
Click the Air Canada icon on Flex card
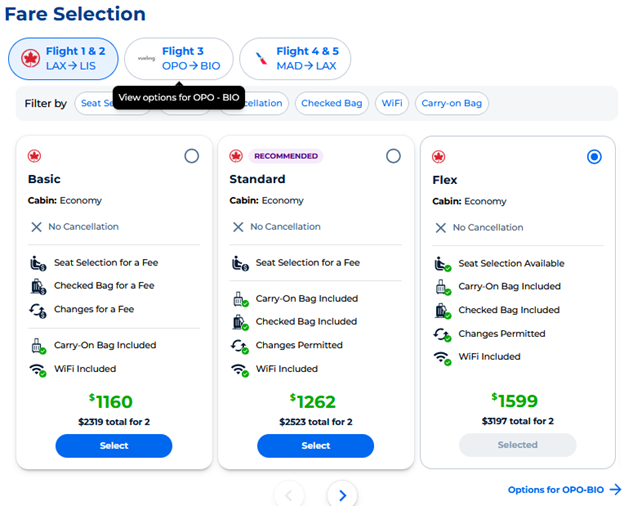[x=439, y=157]
